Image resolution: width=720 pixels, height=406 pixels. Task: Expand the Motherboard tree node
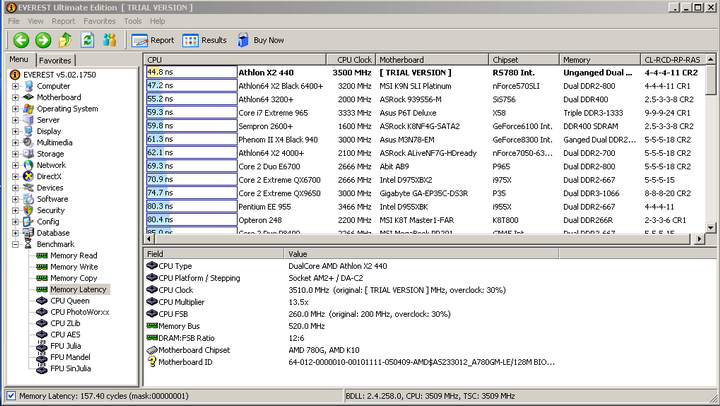(x=16, y=97)
